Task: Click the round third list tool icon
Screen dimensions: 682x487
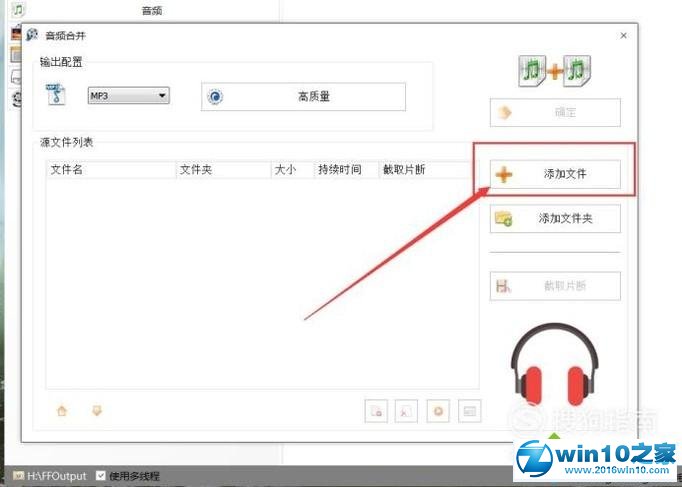Action: click(437, 411)
